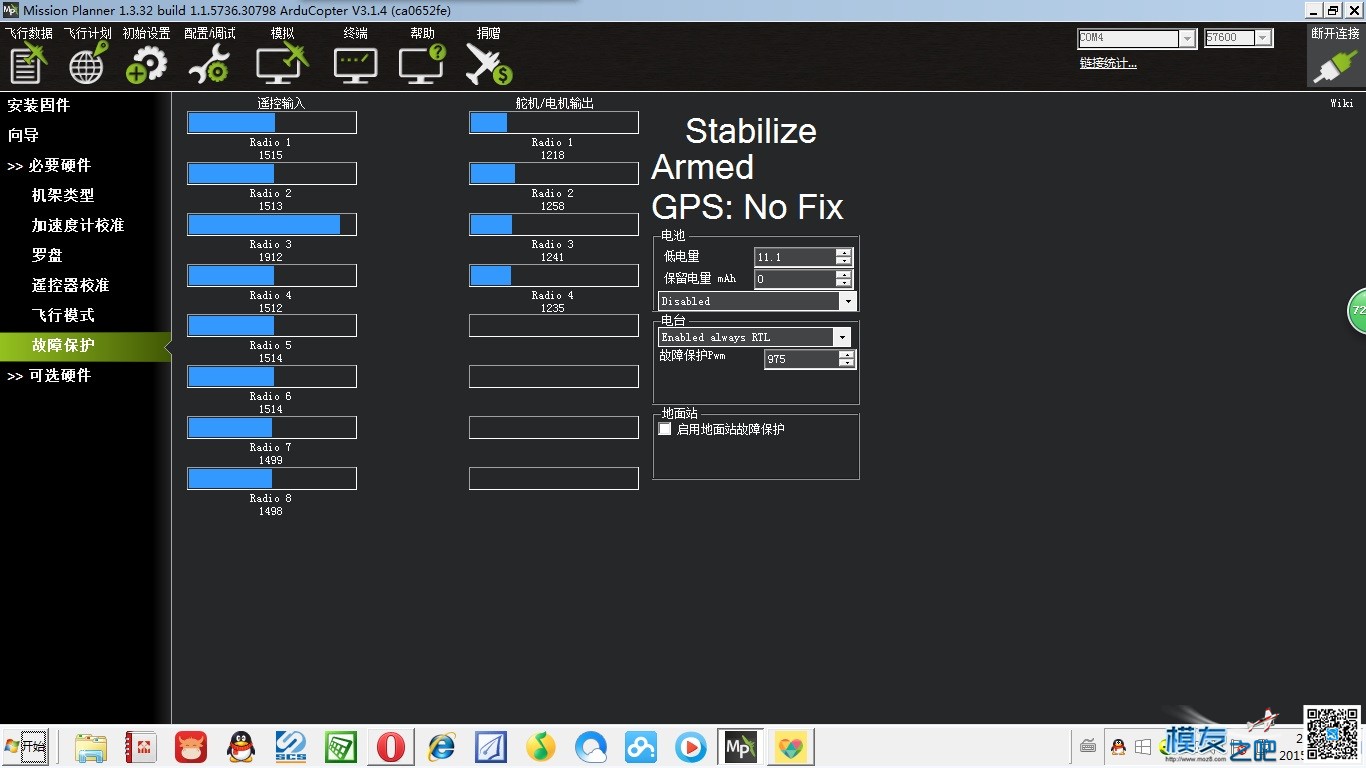The height and width of the screenshot is (768, 1366).
Task: Click the 捐赠 donate airplane icon
Action: pos(488,63)
